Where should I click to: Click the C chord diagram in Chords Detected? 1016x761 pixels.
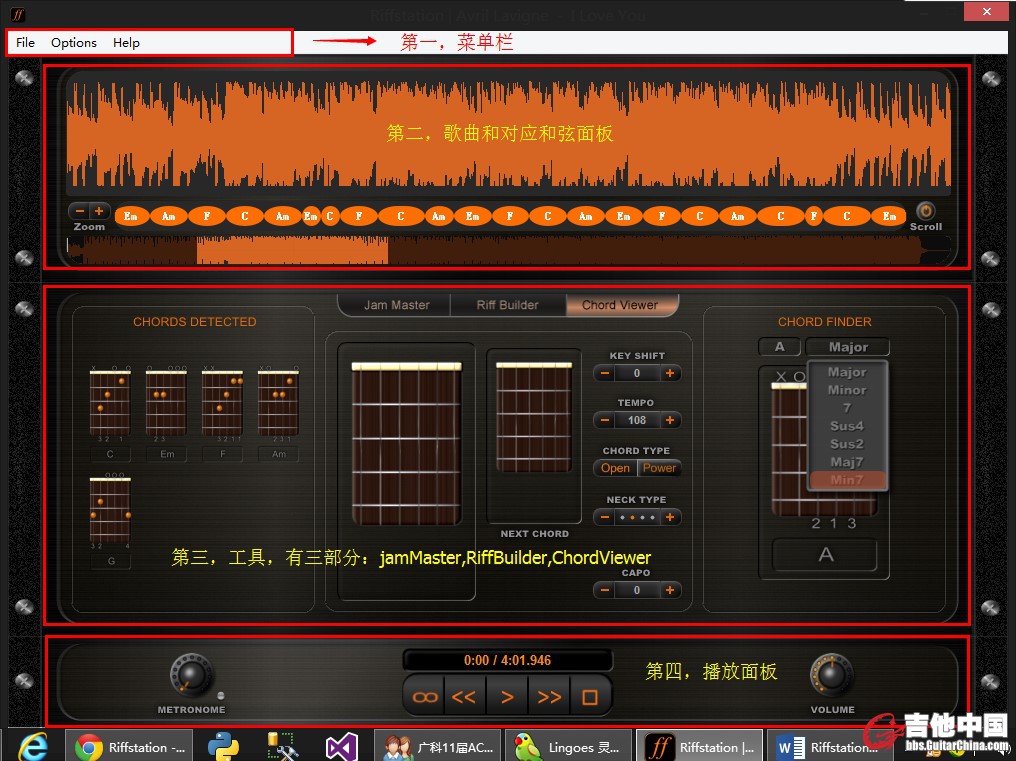(x=110, y=403)
